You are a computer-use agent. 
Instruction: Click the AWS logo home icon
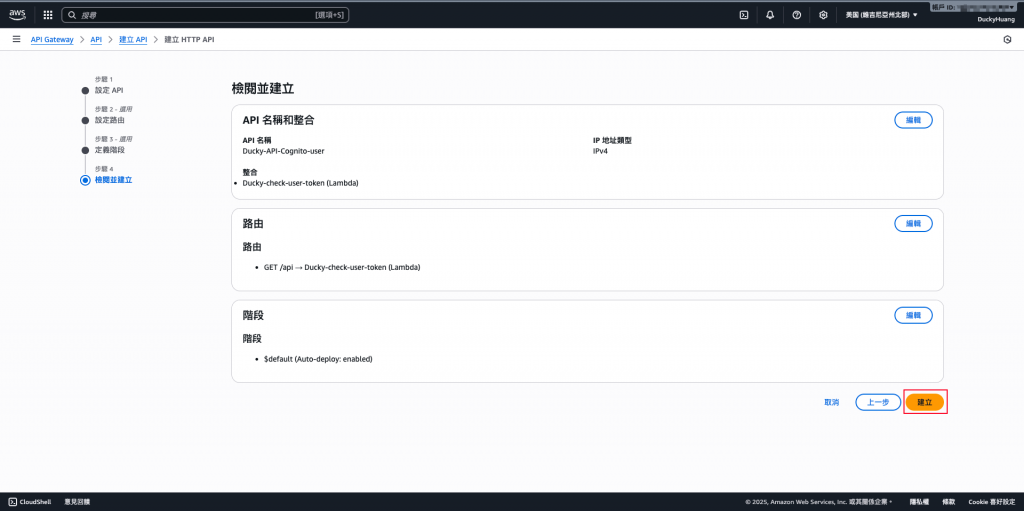[x=17, y=14]
